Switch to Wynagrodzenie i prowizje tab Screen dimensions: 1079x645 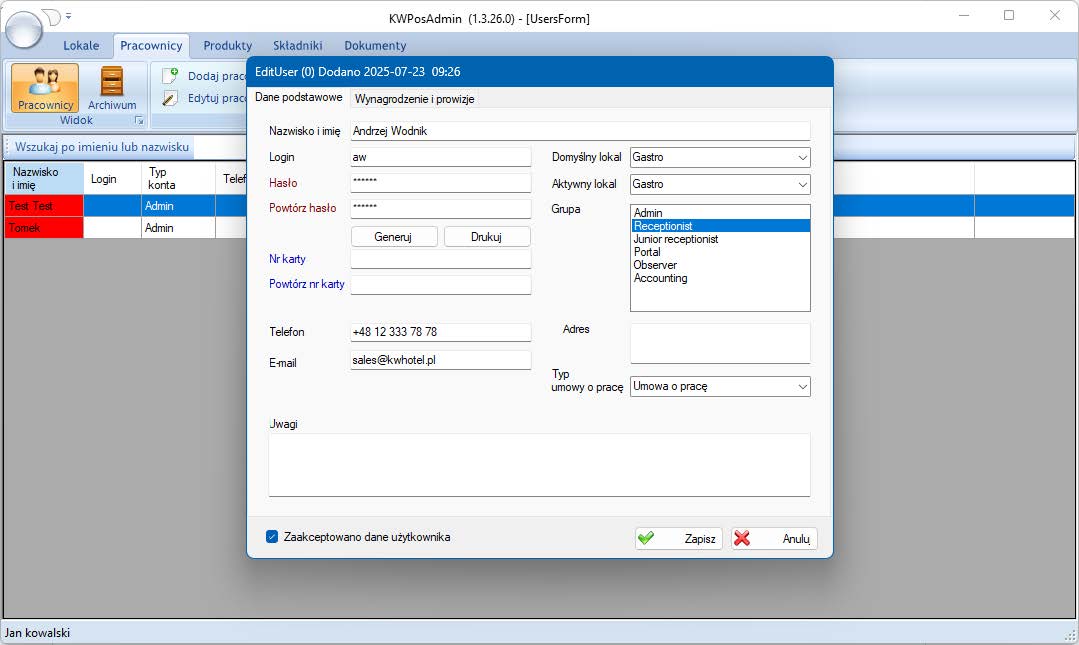415,98
